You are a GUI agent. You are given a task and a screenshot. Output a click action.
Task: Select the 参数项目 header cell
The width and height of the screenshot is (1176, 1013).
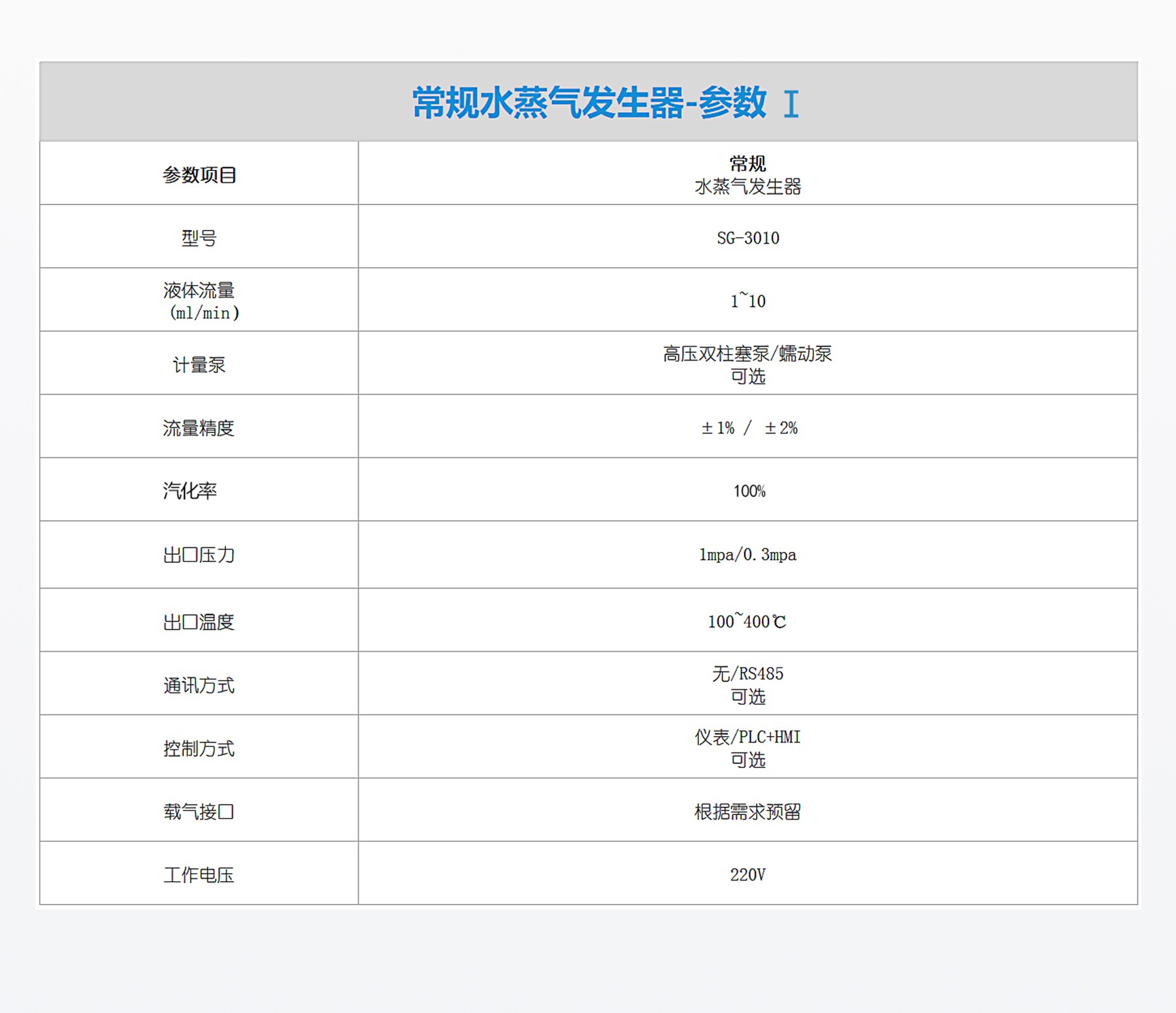(x=199, y=175)
